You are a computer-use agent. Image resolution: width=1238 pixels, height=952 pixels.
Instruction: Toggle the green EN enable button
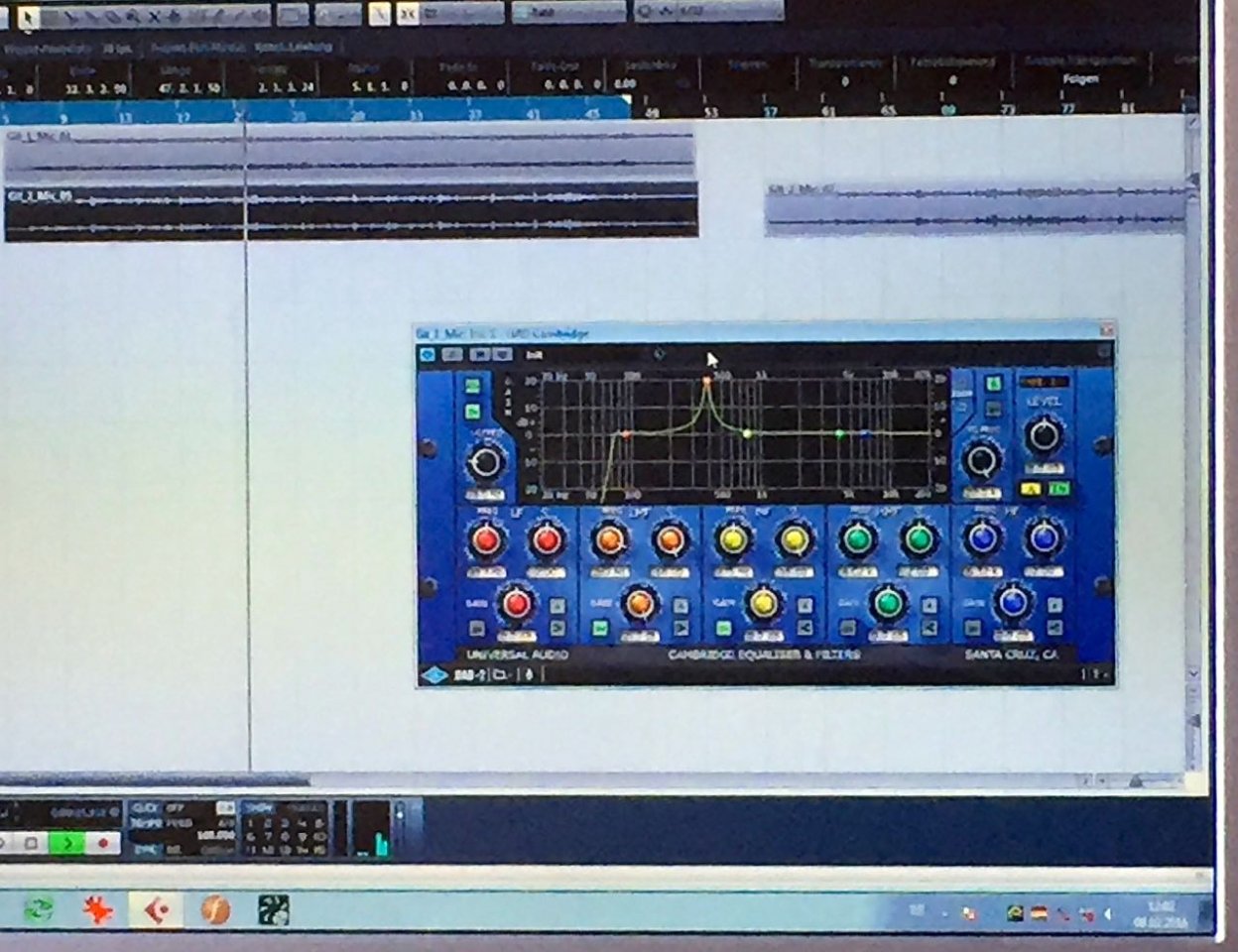(x=1060, y=488)
